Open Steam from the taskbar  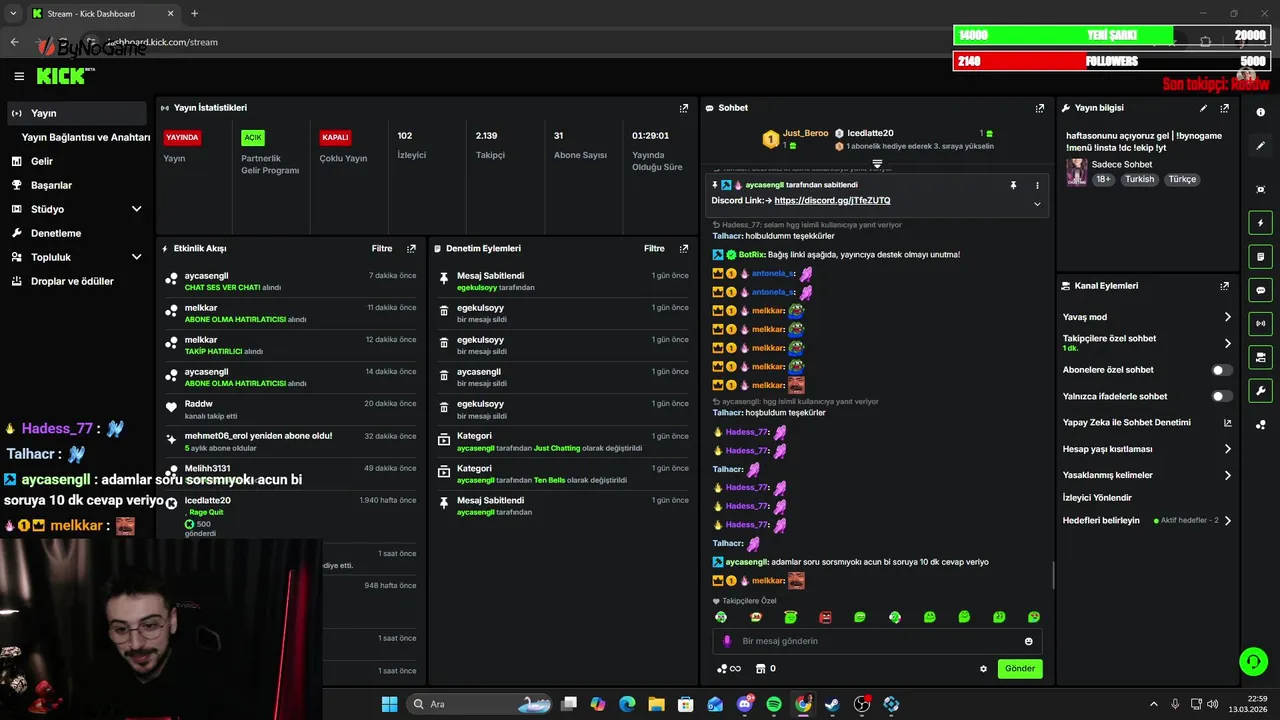coord(832,704)
